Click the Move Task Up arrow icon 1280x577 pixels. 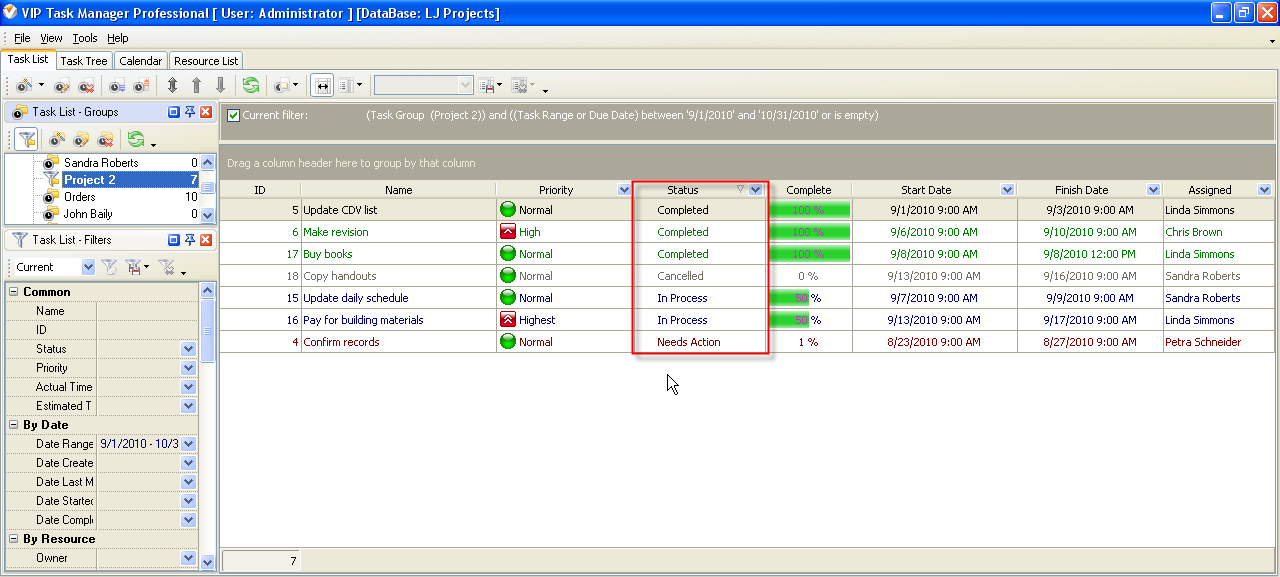click(x=196, y=86)
